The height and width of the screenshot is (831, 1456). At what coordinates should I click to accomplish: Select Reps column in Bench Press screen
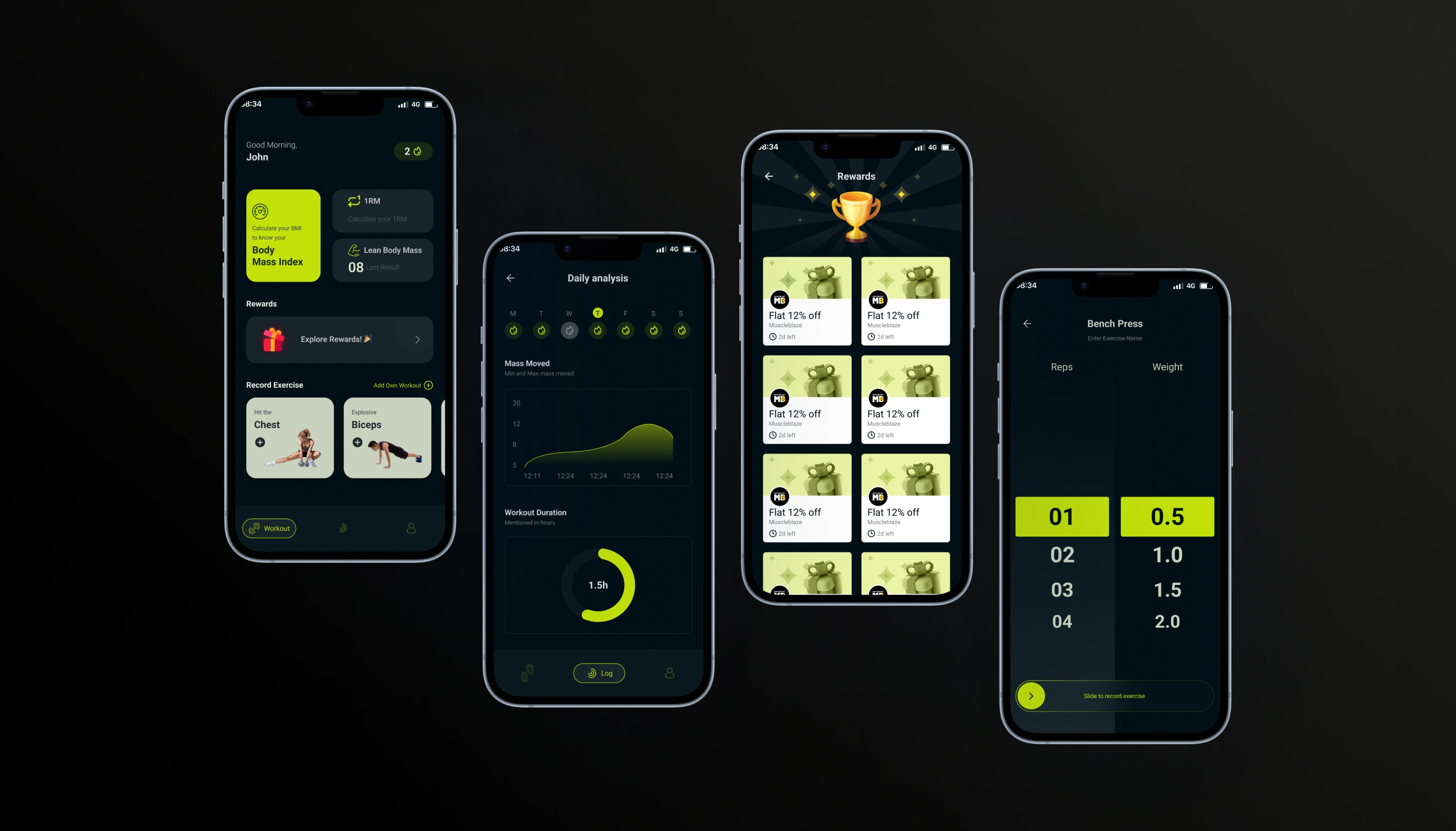[x=1062, y=367]
